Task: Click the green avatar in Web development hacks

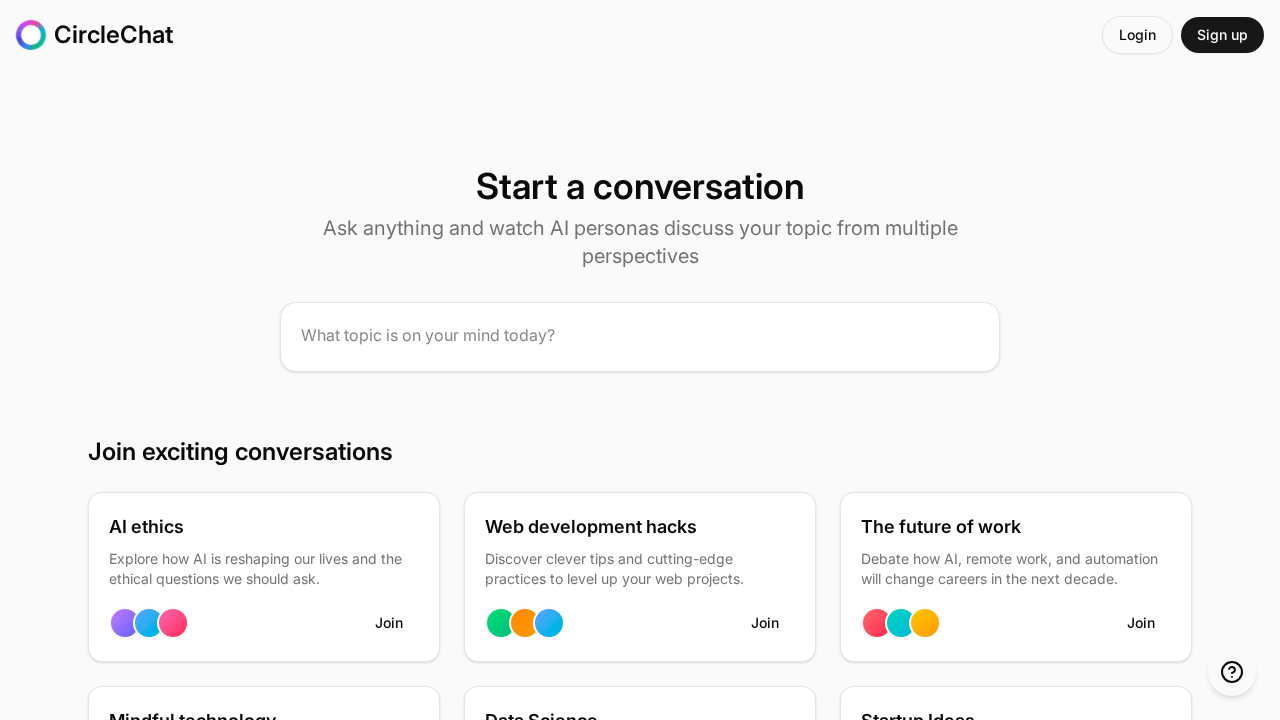Action: coord(500,623)
